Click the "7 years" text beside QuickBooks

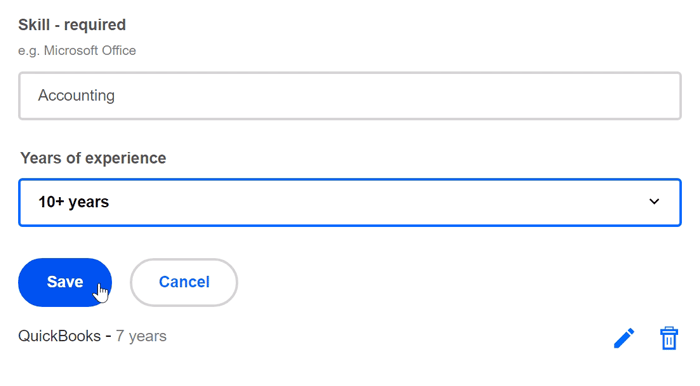[x=141, y=336]
